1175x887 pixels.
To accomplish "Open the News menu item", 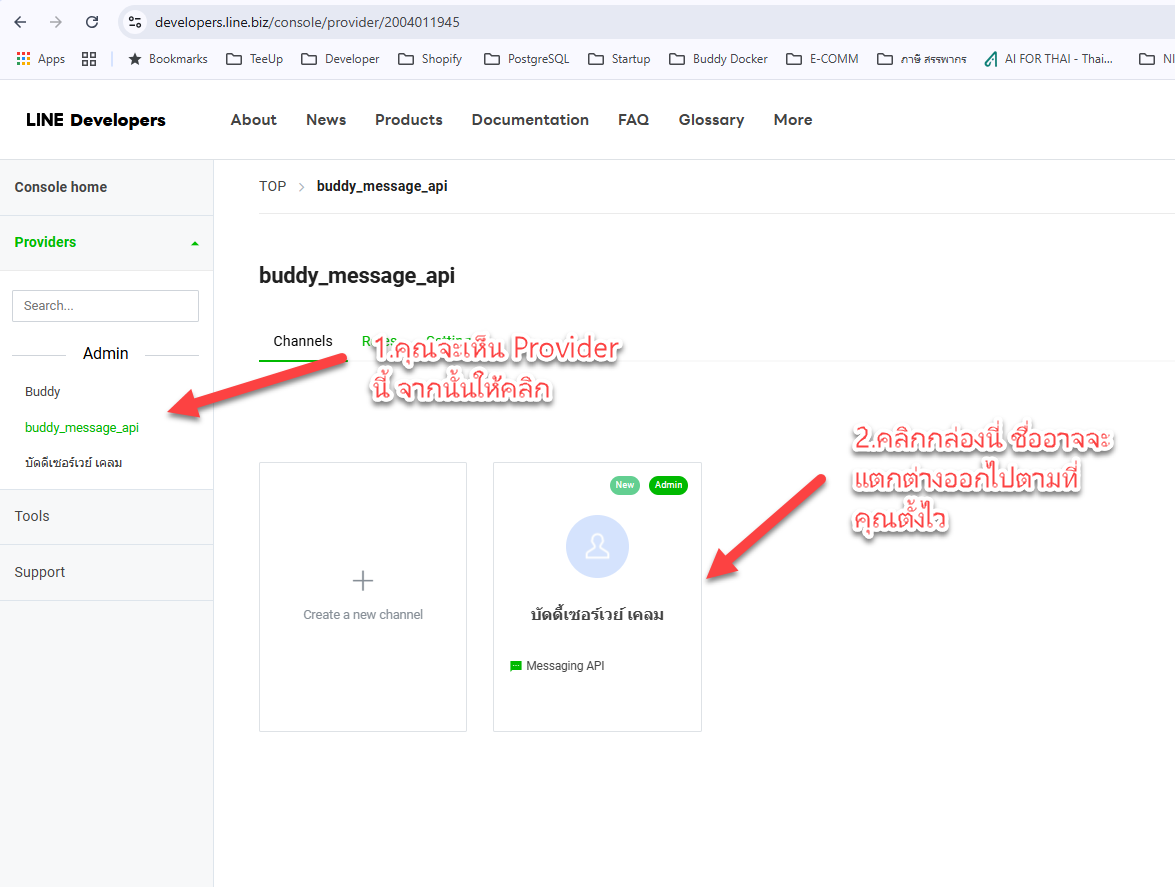I will pos(326,120).
